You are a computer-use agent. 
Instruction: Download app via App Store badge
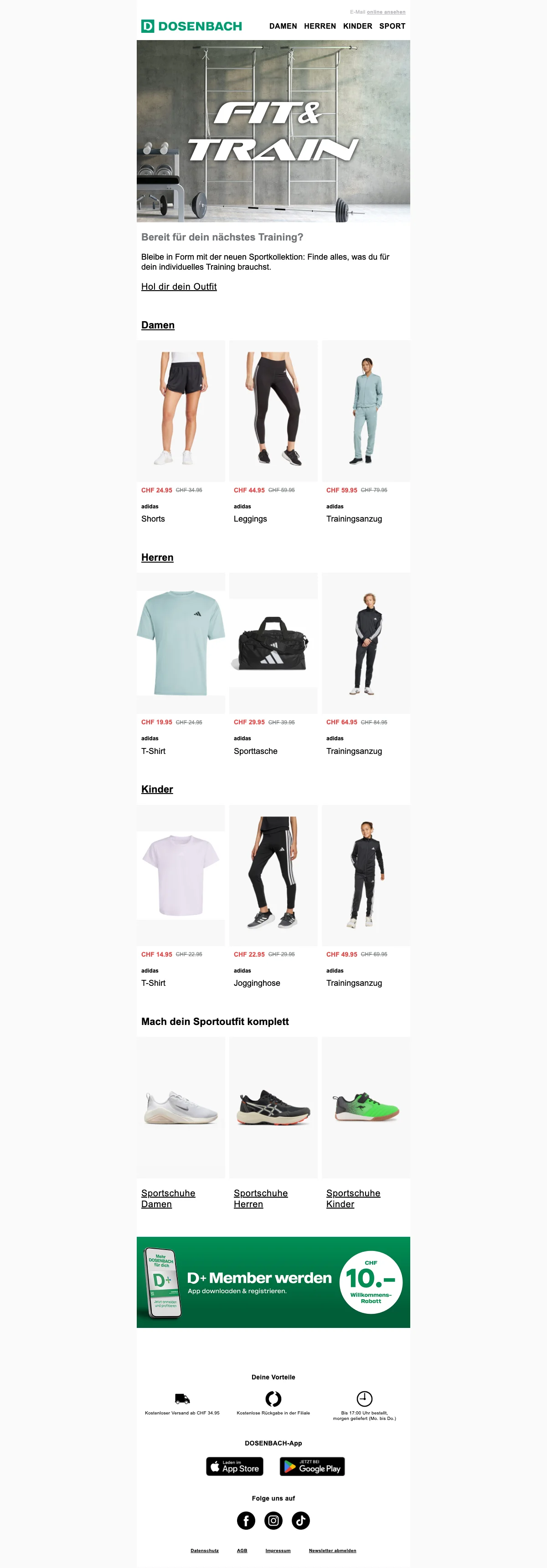click(x=235, y=1466)
